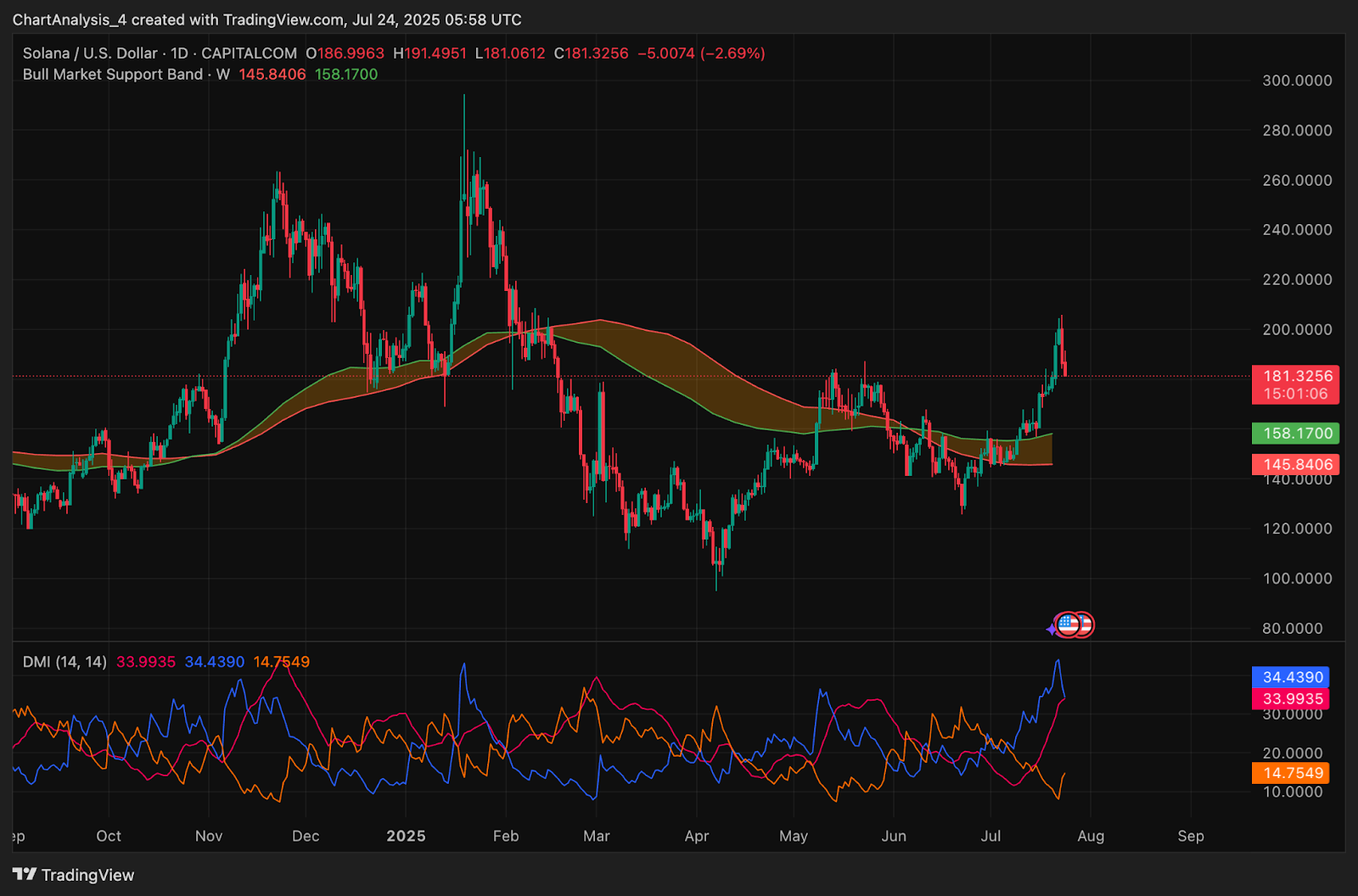Click the Nov label on the time axis
The image size is (1358, 896).
click(x=209, y=836)
